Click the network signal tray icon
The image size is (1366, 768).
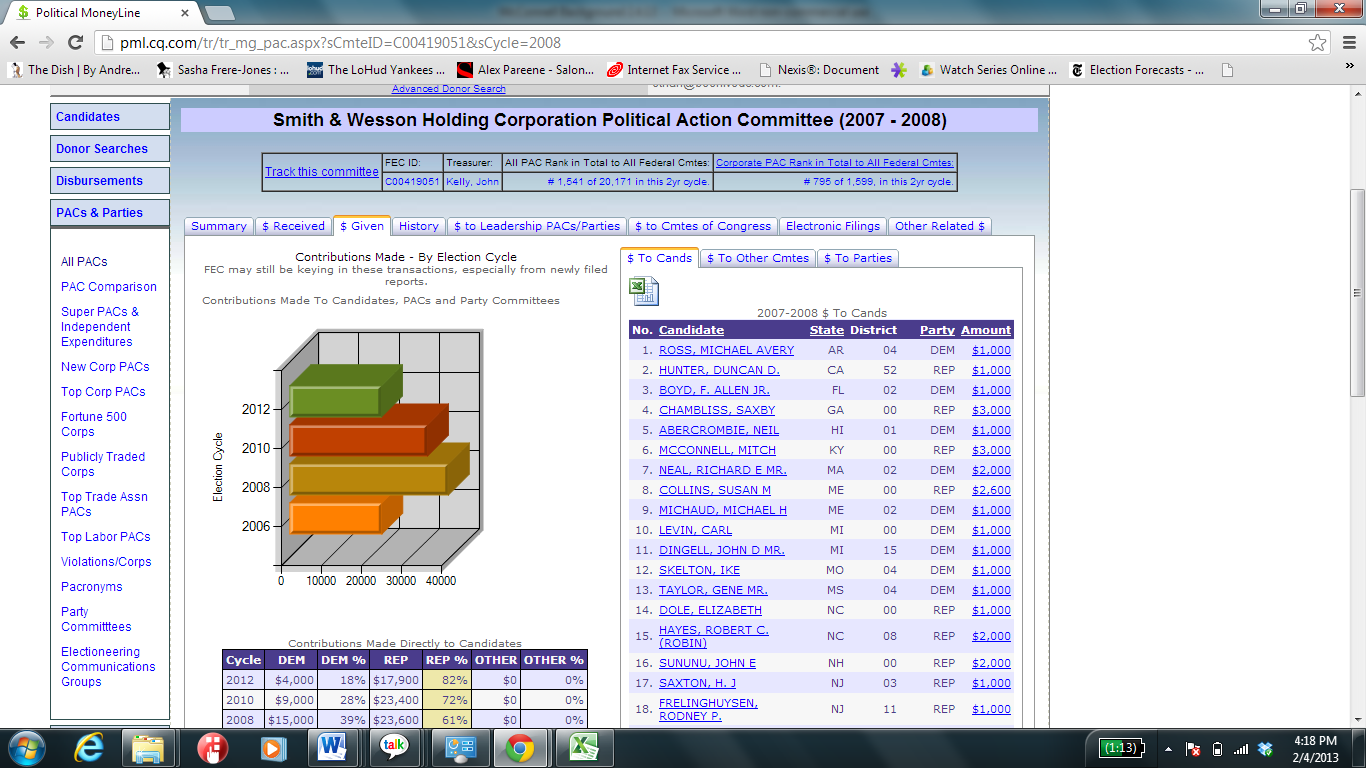click(x=1241, y=748)
